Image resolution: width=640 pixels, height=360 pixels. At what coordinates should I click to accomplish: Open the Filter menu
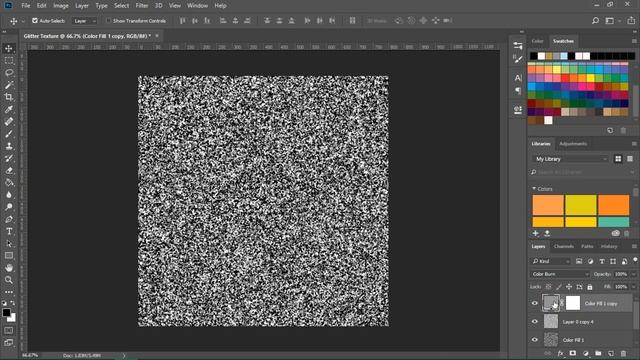(x=142, y=6)
